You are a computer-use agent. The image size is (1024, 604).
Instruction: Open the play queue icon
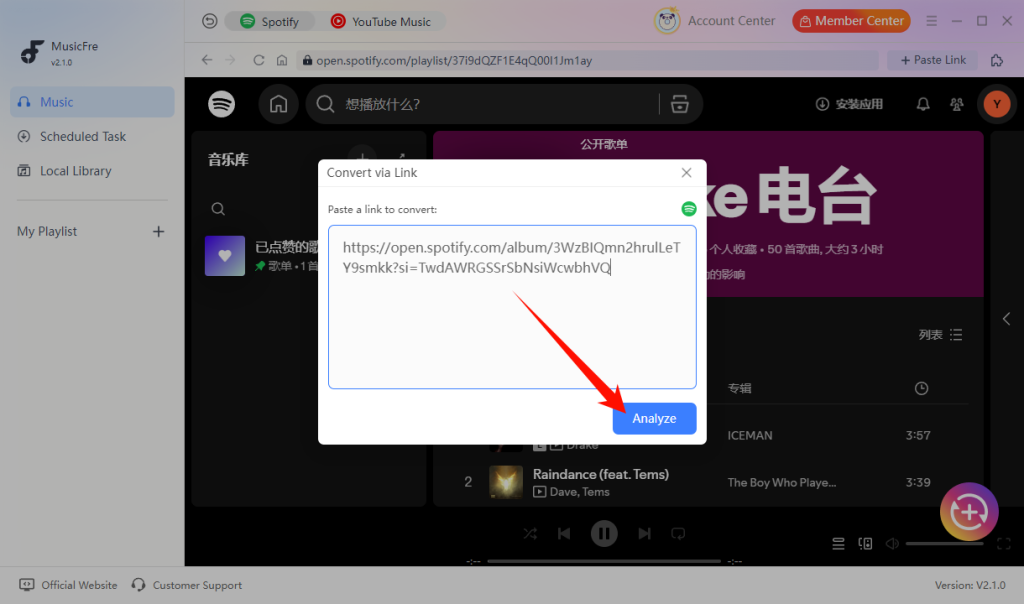point(839,543)
